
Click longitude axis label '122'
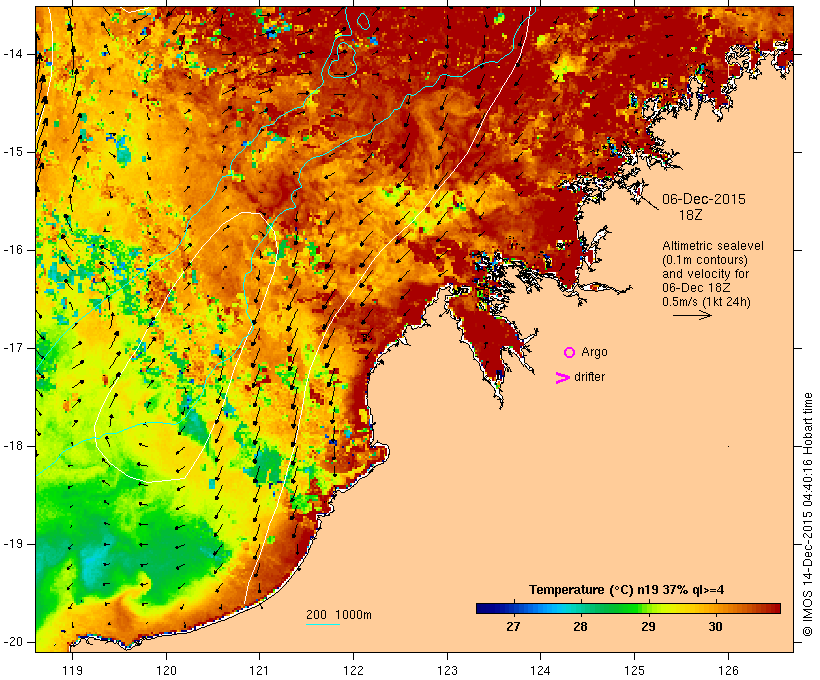(x=353, y=670)
